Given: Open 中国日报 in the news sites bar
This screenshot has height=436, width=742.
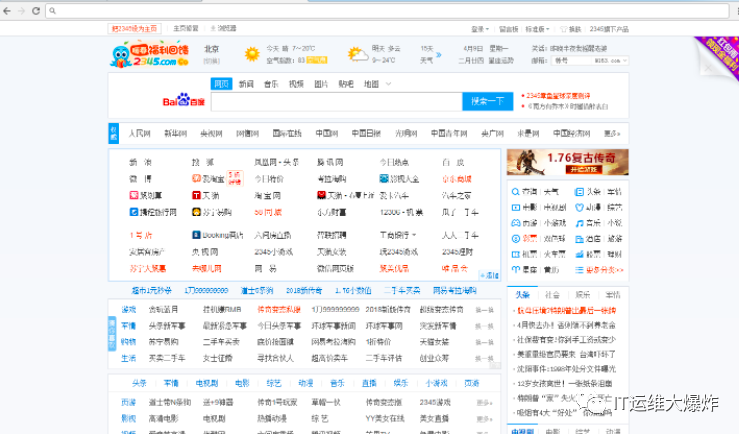Looking at the screenshot, I should coord(366,133).
